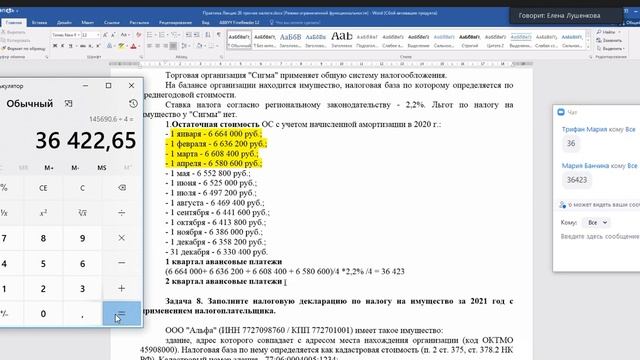Click paragraph shading color button
Screen dimensions: 640x360
(x=199, y=46)
